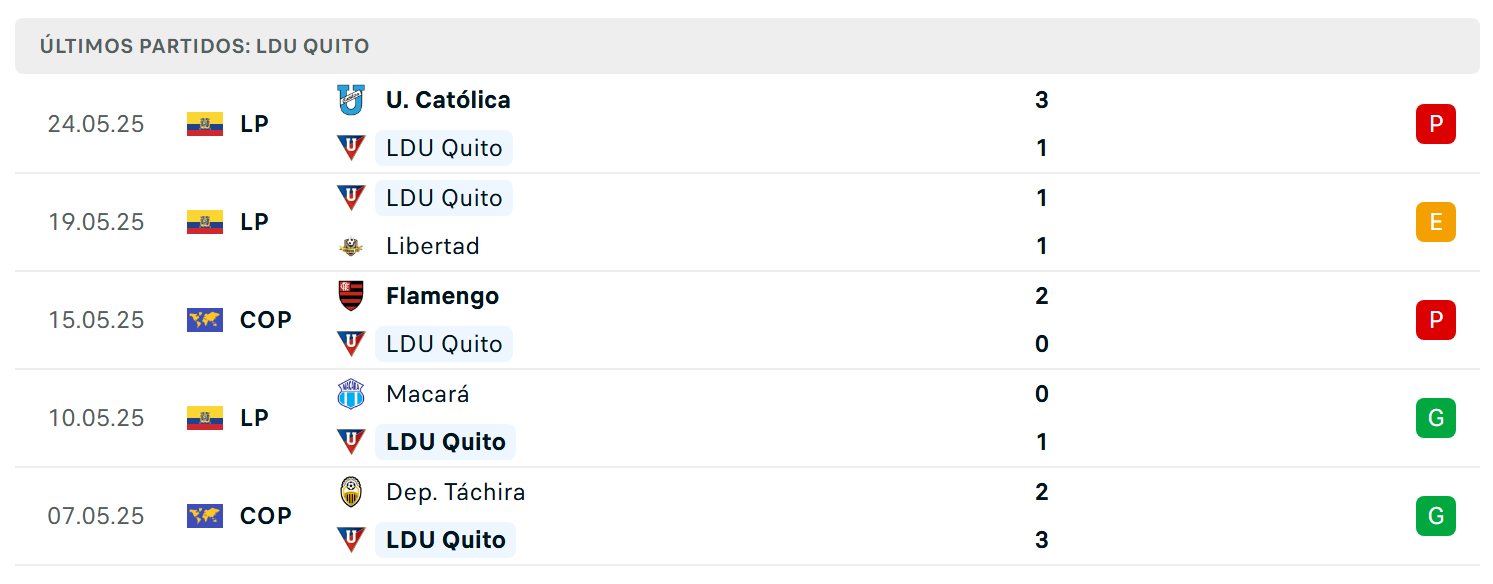The height and width of the screenshot is (584, 1493).
Task: Click the Libertad team logo
Action: 351,246
